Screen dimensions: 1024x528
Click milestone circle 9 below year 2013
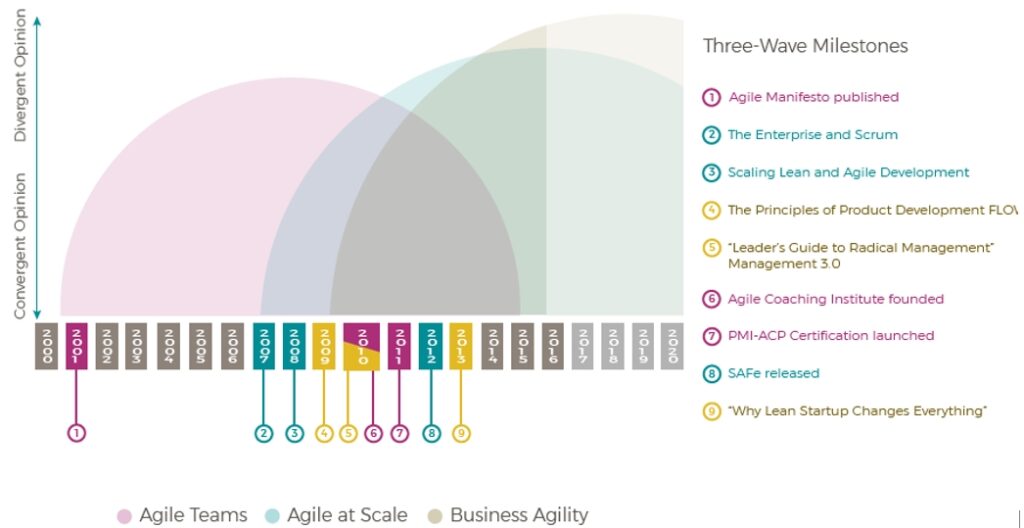[461, 433]
